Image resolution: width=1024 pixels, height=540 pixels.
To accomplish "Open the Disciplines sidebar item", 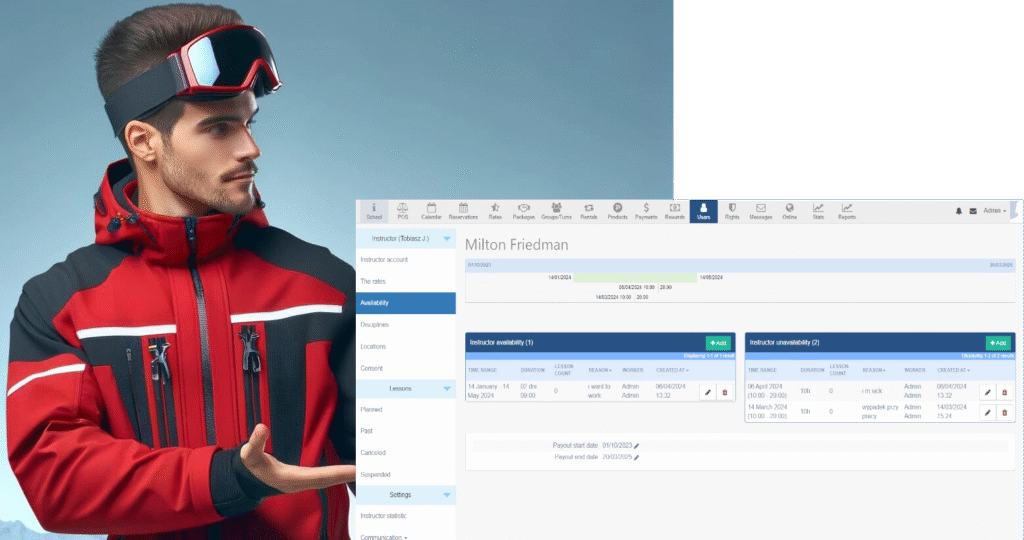I will click(x=375, y=324).
